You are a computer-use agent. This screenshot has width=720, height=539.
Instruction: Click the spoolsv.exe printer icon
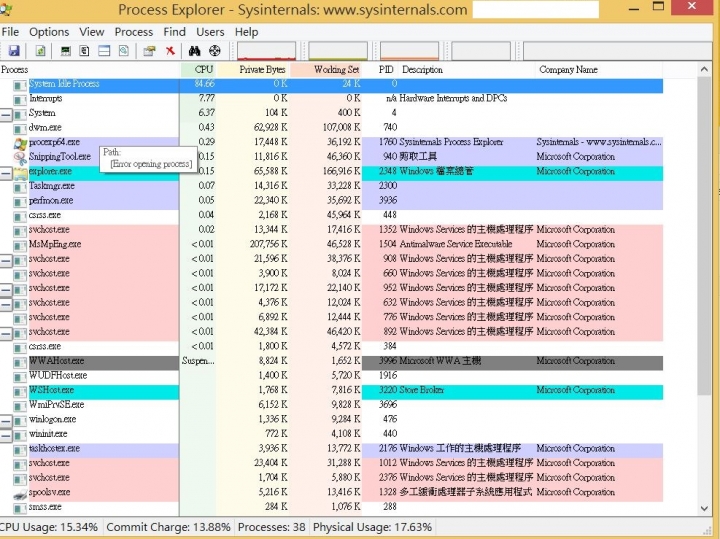[20, 494]
